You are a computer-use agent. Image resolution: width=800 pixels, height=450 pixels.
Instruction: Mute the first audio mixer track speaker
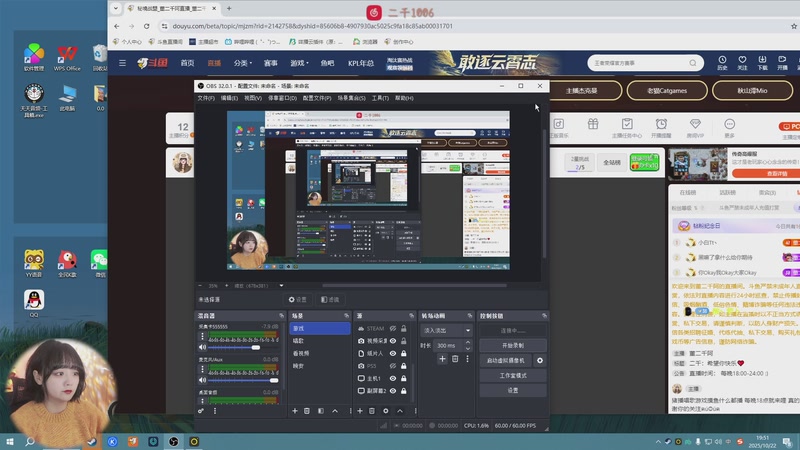click(203, 347)
